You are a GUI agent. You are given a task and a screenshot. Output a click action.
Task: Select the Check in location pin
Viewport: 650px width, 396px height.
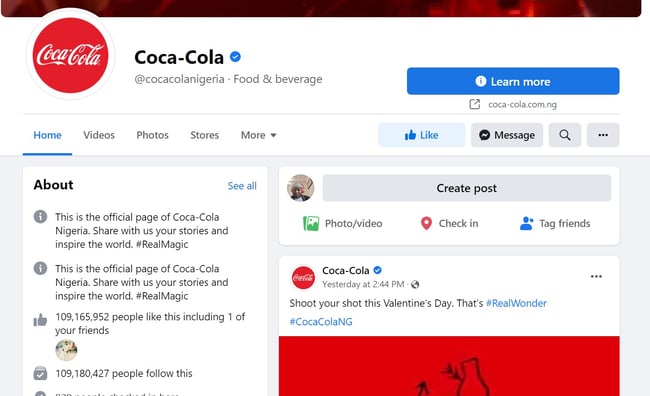[x=426, y=224]
